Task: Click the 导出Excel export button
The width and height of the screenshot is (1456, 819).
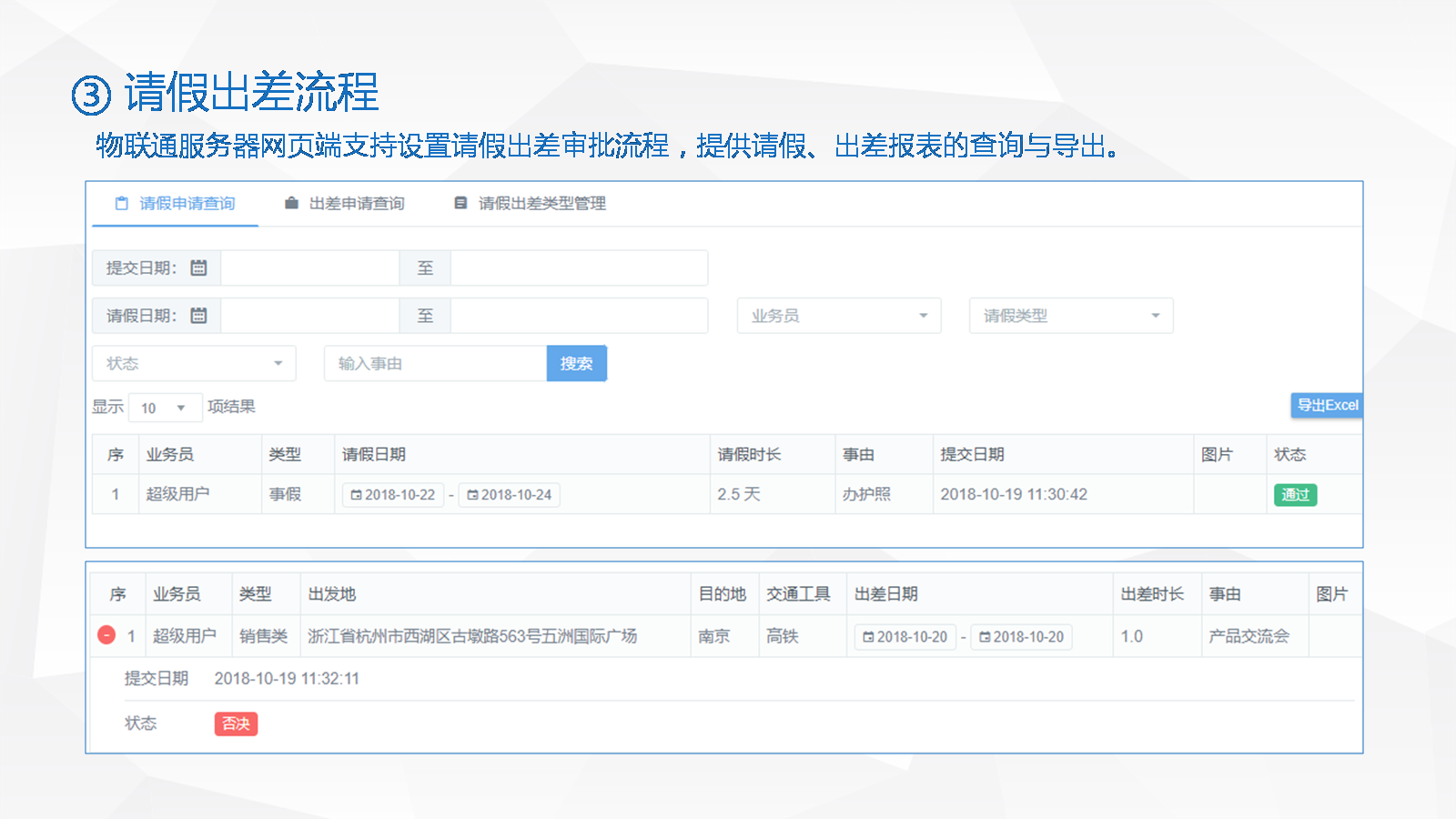Action: pos(1326,405)
